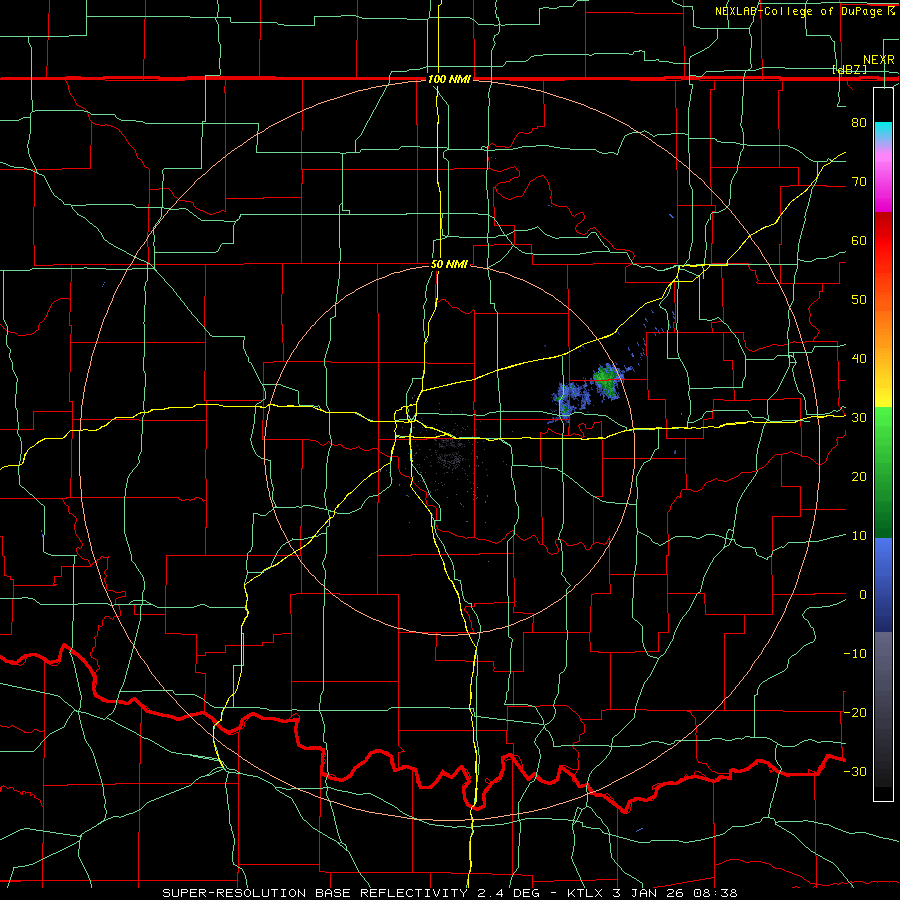Click the 10 value on the dBZ scale

click(859, 536)
